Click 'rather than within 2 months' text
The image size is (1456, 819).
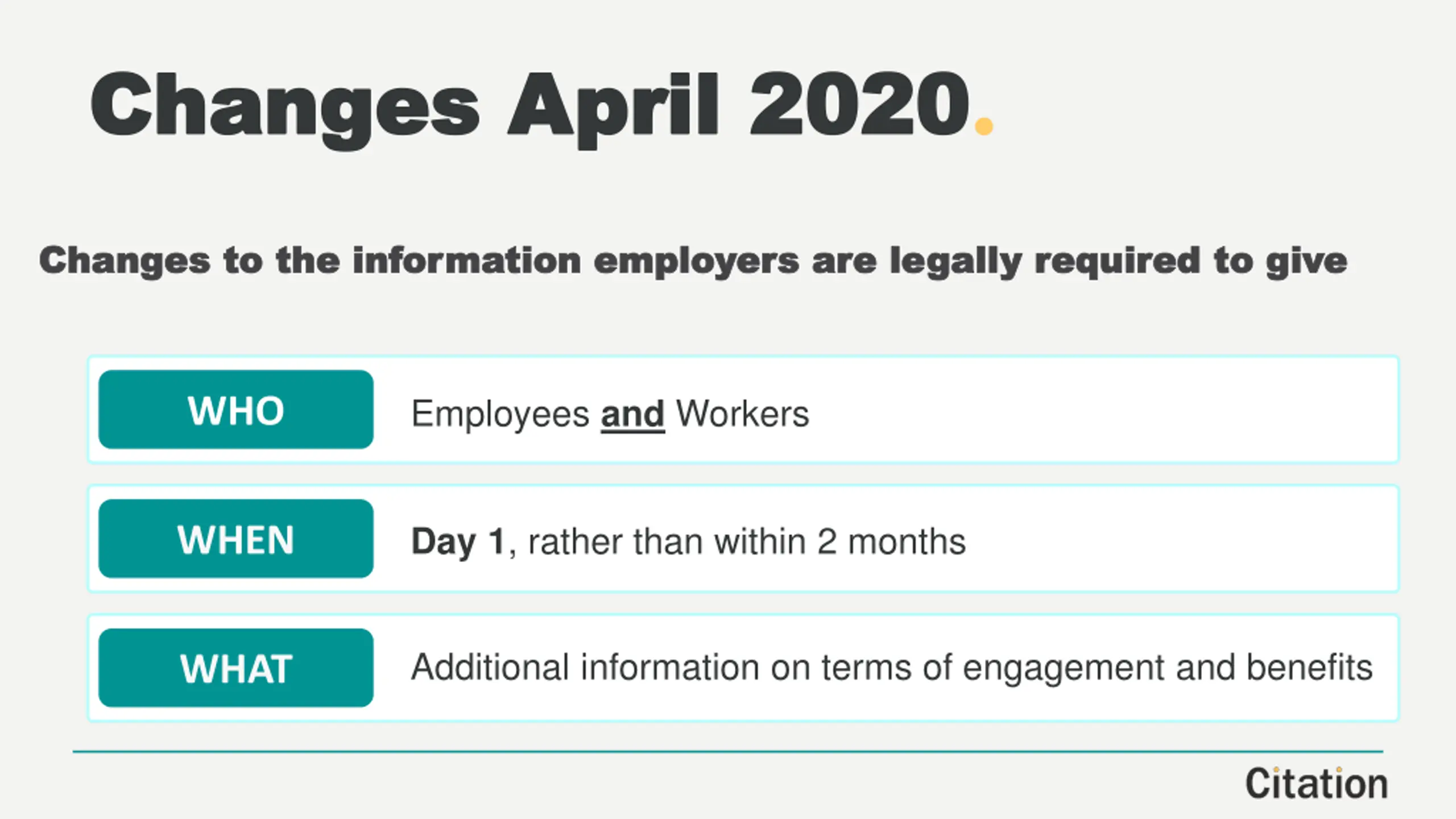click(x=747, y=542)
